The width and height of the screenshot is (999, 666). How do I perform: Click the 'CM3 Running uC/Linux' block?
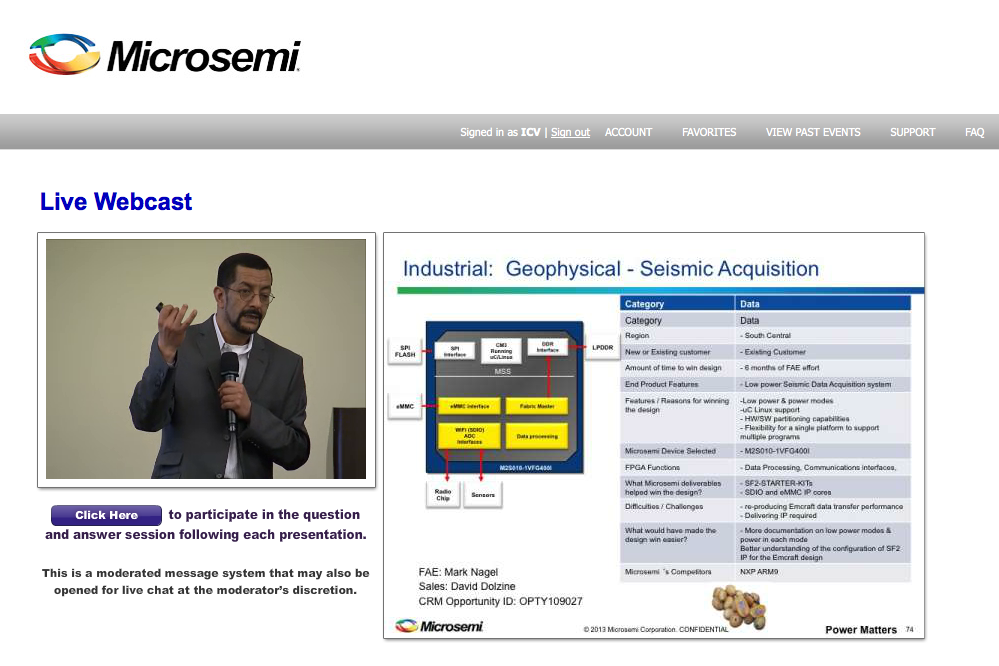tap(501, 351)
